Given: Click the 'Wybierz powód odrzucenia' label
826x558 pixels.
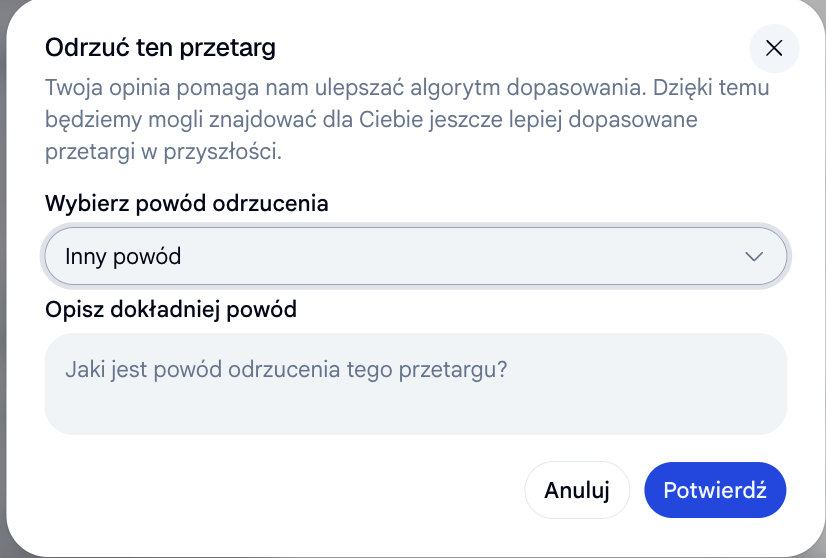Looking at the screenshot, I should [186, 203].
